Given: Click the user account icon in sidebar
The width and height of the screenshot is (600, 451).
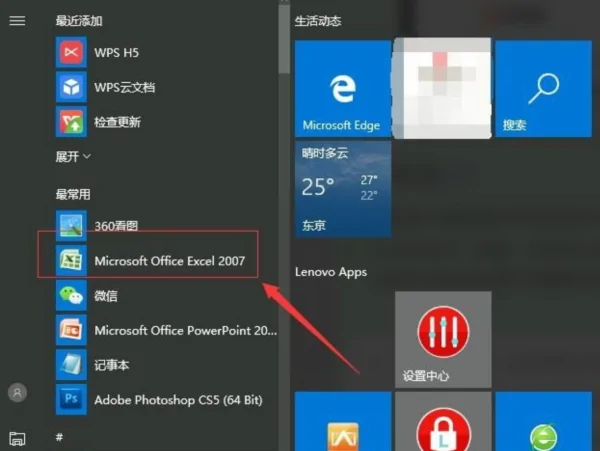Looking at the screenshot, I should pos(16,392).
